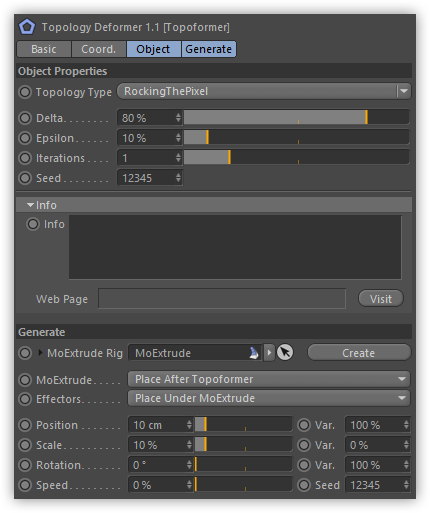Toggle the Info parameter circle
The height and width of the screenshot is (513, 430).
click(33, 224)
